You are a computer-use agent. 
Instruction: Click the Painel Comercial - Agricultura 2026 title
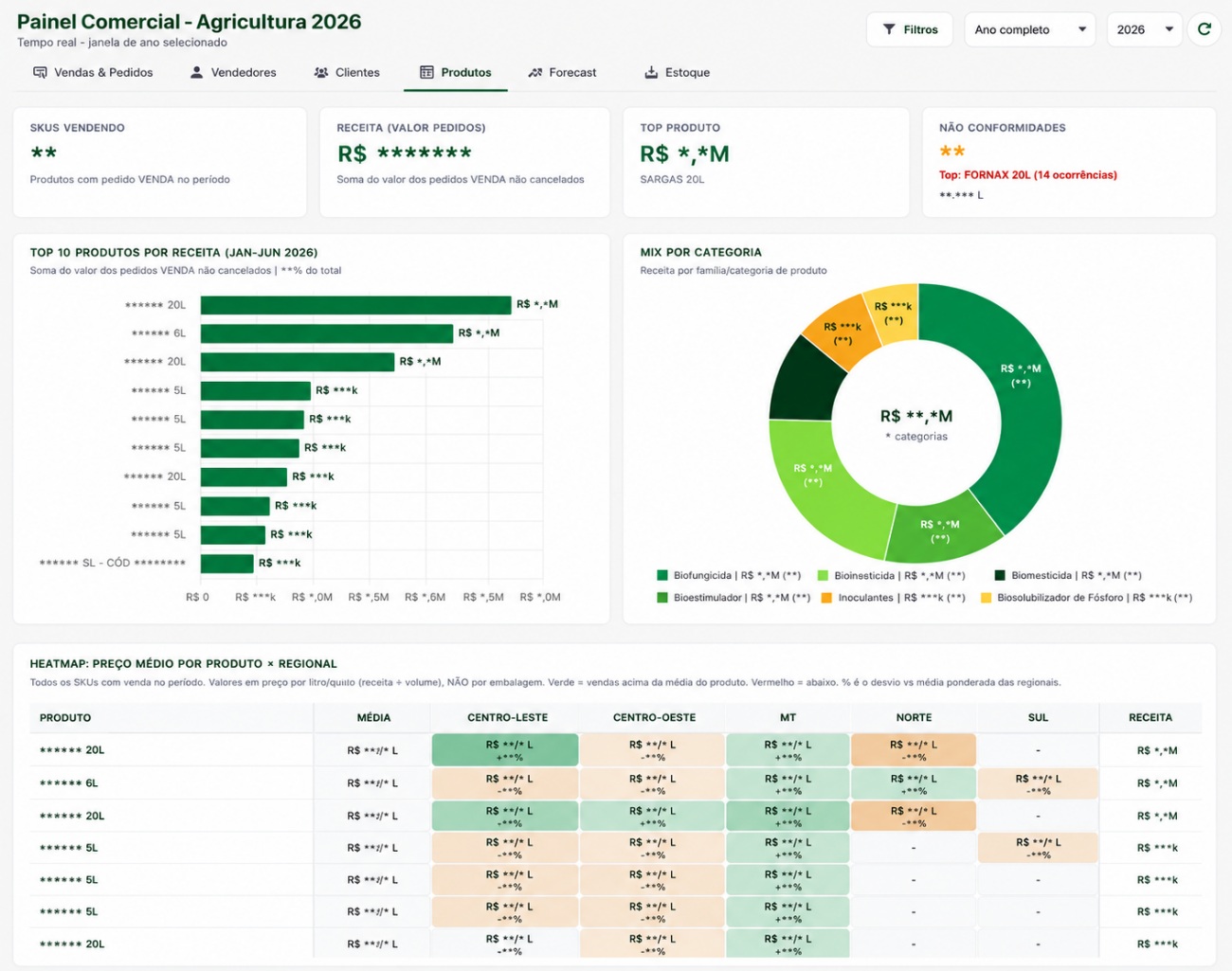(190, 22)
